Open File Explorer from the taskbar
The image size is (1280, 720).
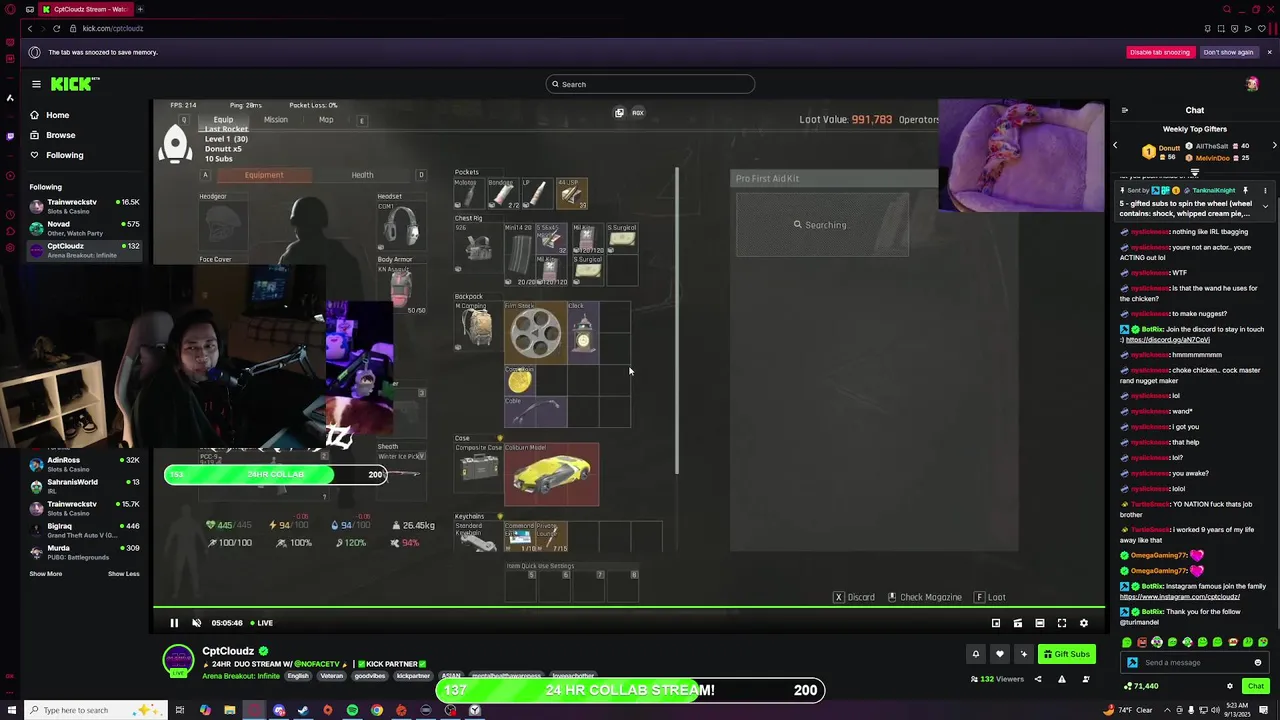229,710
